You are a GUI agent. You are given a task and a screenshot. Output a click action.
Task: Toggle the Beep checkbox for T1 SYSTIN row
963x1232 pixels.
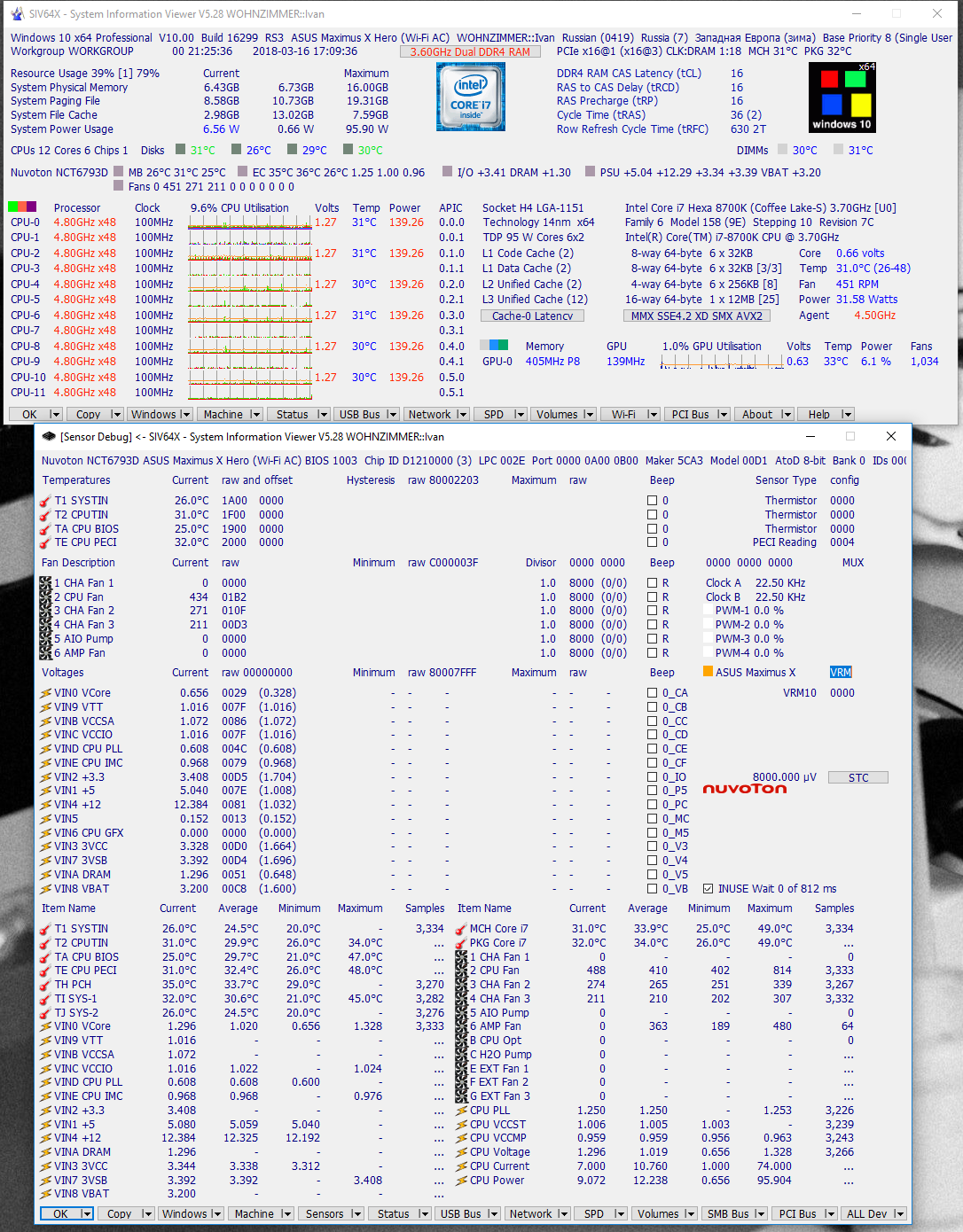coord(653,501)
